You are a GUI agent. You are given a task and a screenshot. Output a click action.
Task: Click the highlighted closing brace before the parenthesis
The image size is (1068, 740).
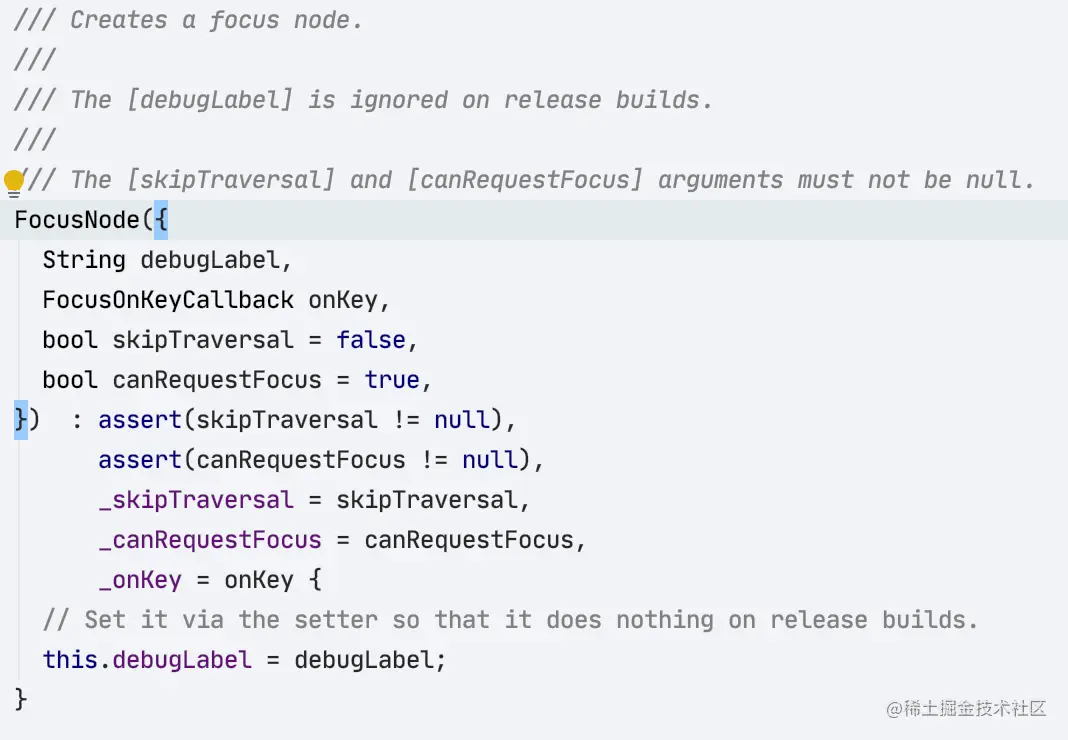pos(20,420)
